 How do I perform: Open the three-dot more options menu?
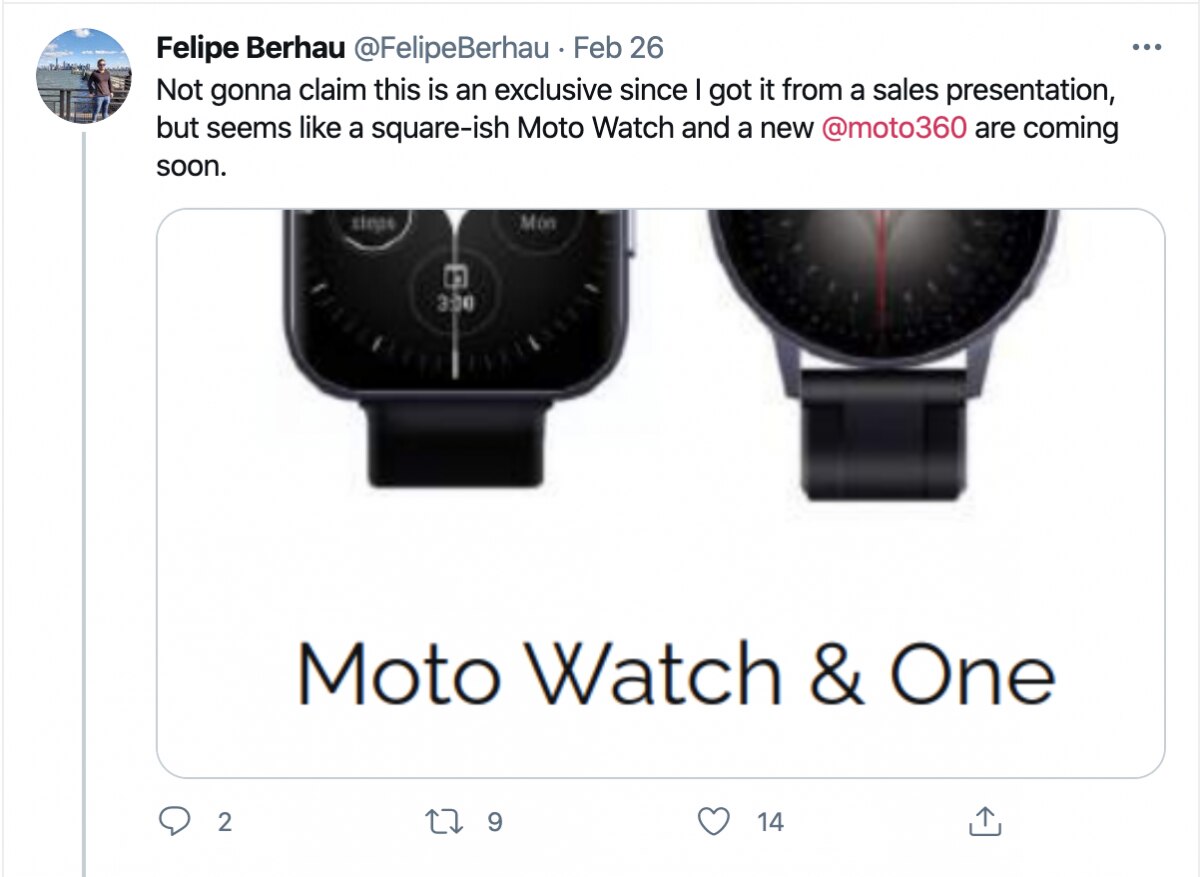click(x=1145, y=47)
